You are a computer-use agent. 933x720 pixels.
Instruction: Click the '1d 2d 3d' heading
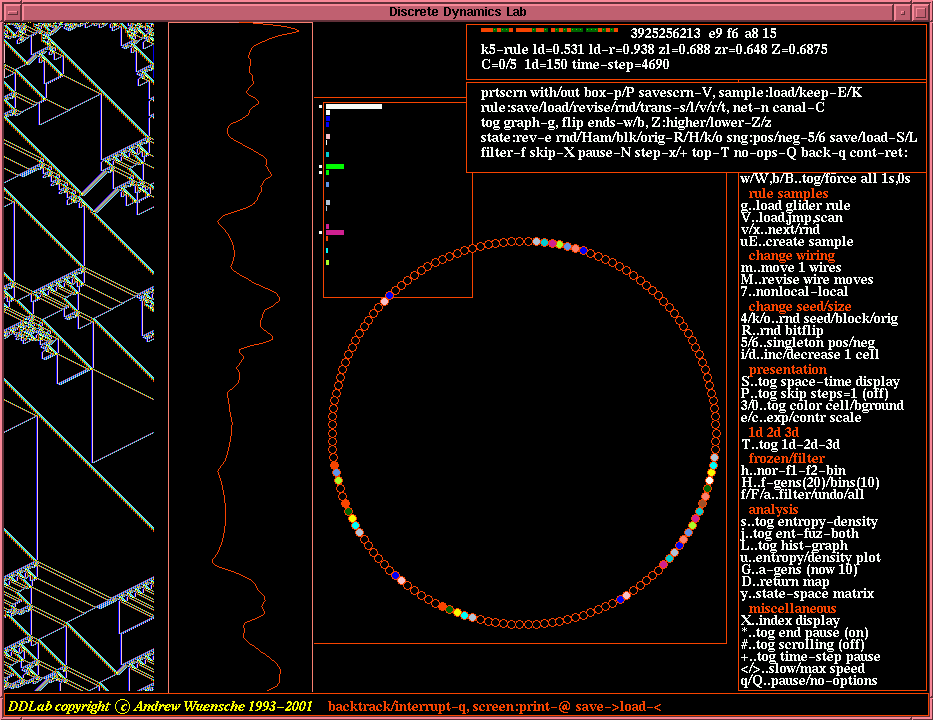pos(774,432)
